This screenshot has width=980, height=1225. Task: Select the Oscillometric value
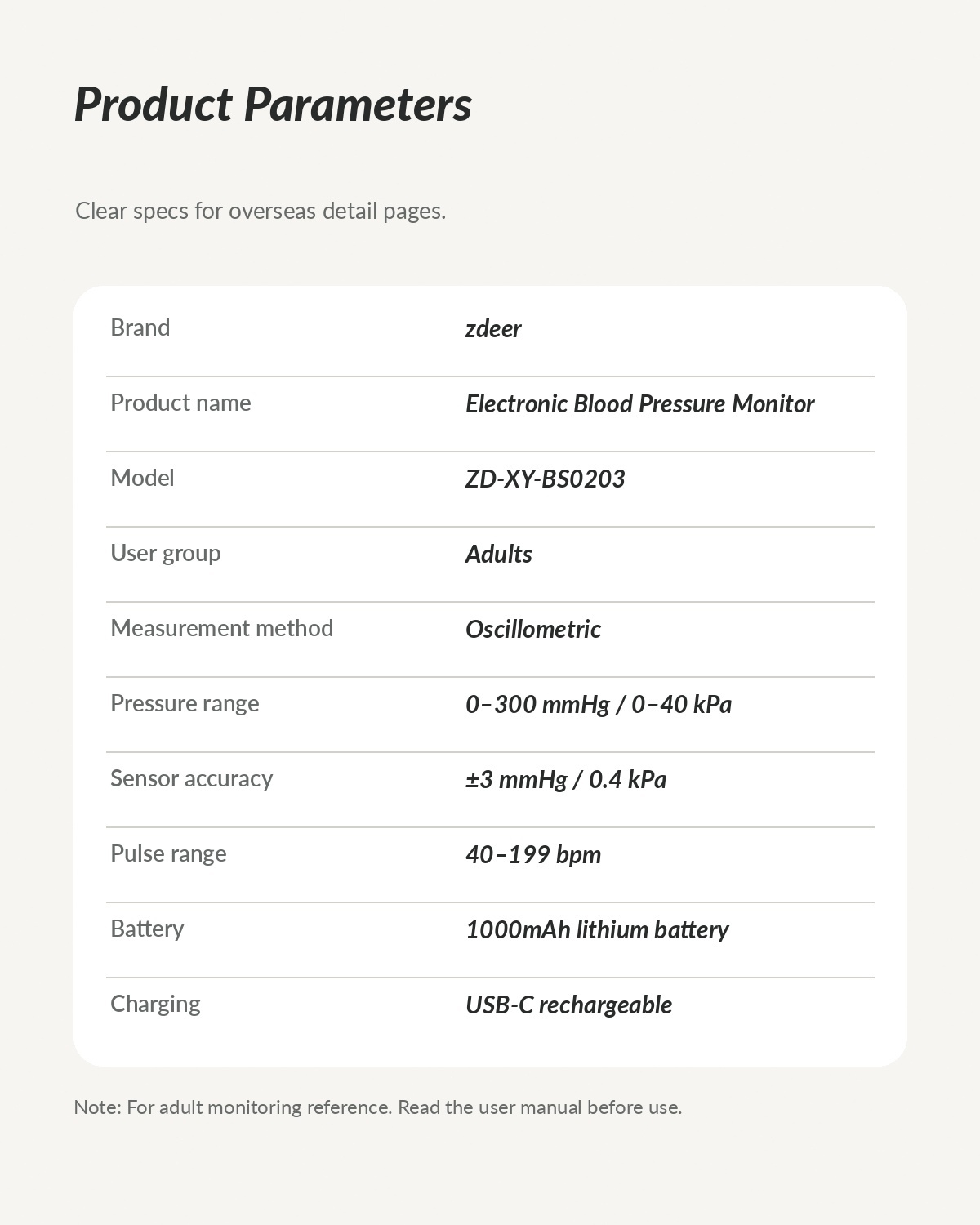(533, 629)
